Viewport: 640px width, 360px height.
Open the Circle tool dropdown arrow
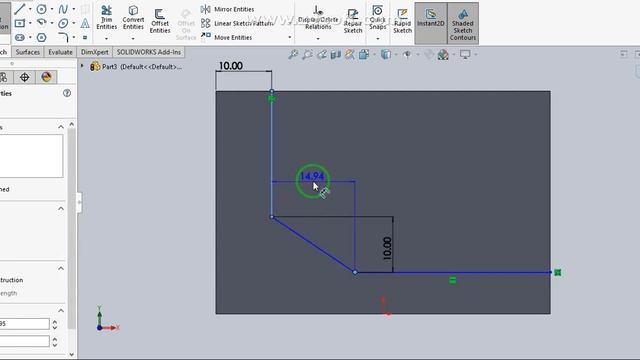pos(51,9)
